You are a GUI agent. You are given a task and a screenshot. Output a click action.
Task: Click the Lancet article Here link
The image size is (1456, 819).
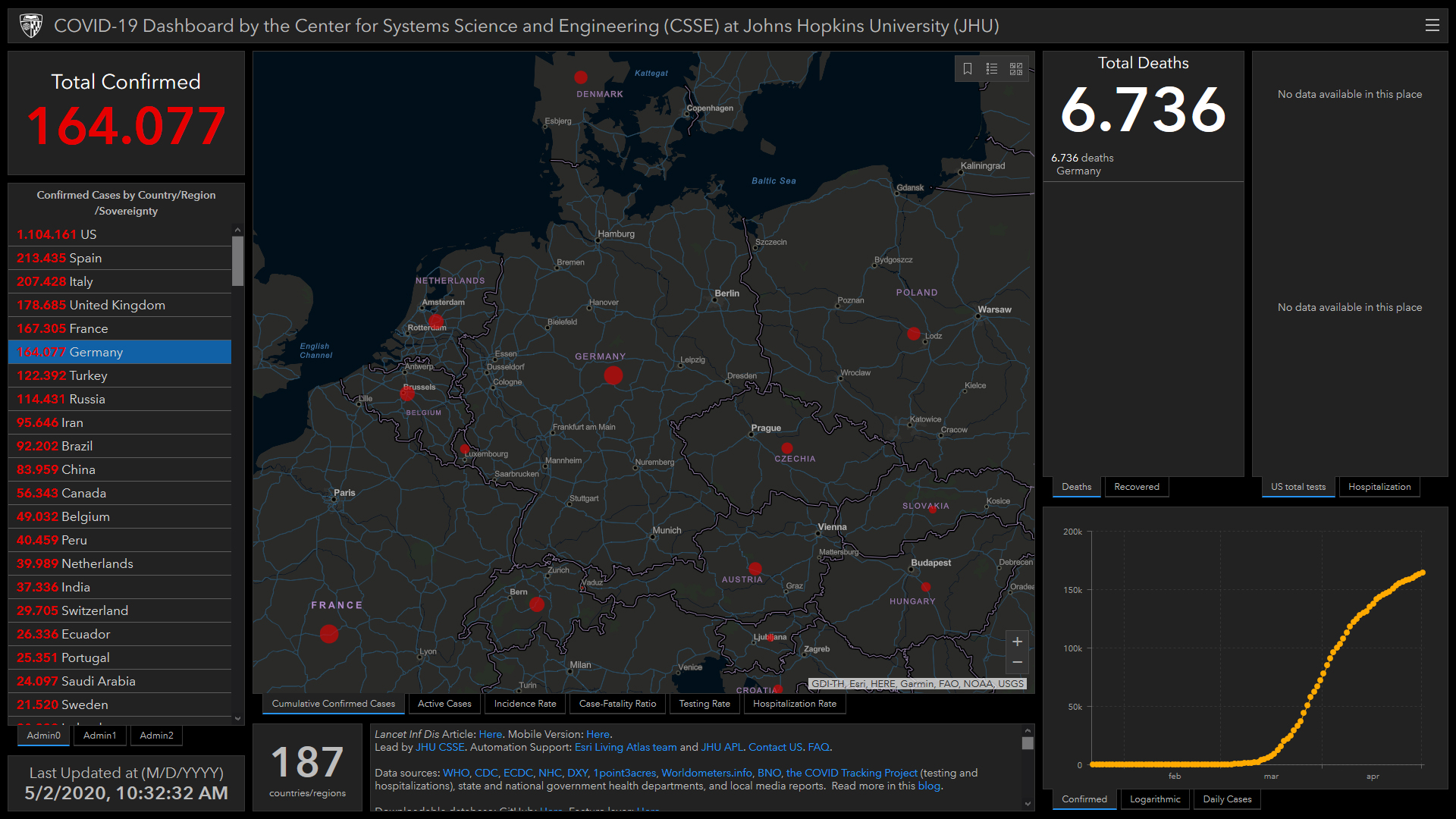(x=490, y=734)
